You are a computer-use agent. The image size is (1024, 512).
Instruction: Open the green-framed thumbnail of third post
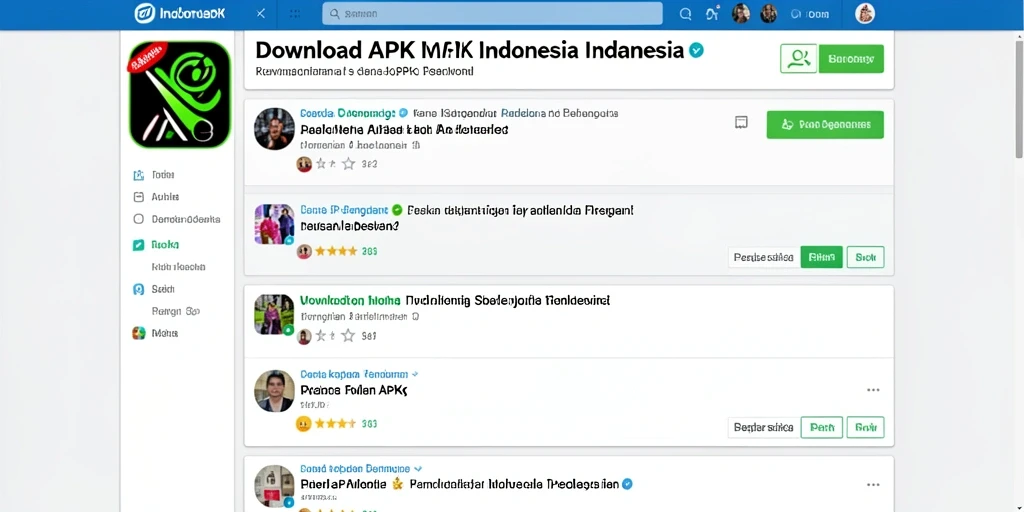tap(274, 314)
